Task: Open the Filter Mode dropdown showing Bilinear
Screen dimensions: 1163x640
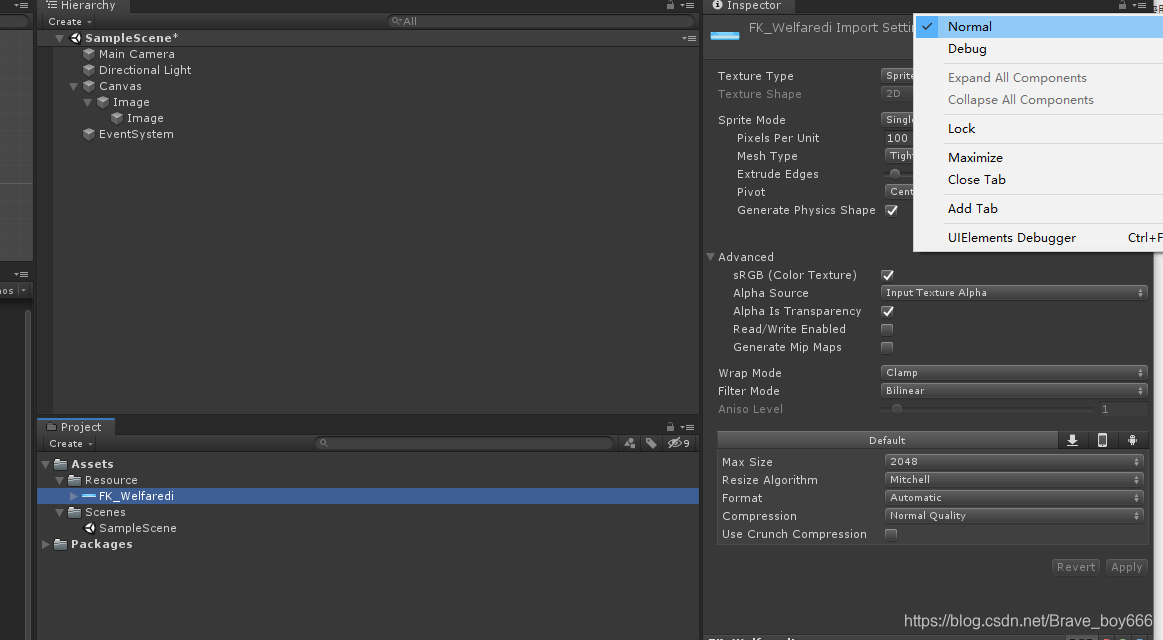Action: [x=1014, y=391]
